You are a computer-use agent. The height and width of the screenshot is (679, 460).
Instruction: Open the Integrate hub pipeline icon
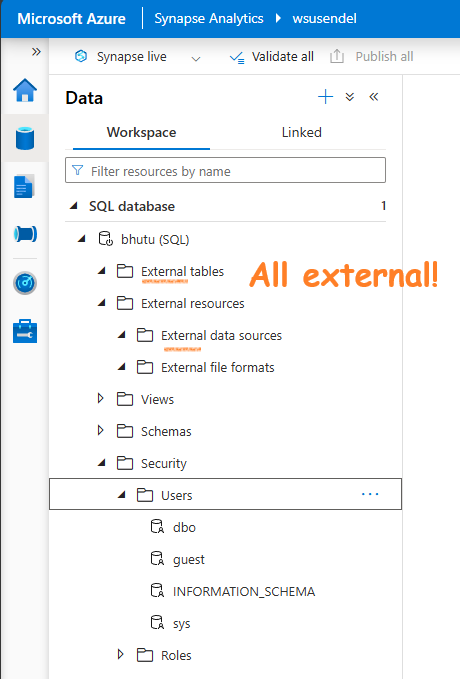pyautogui.click(x=25, y=234)
